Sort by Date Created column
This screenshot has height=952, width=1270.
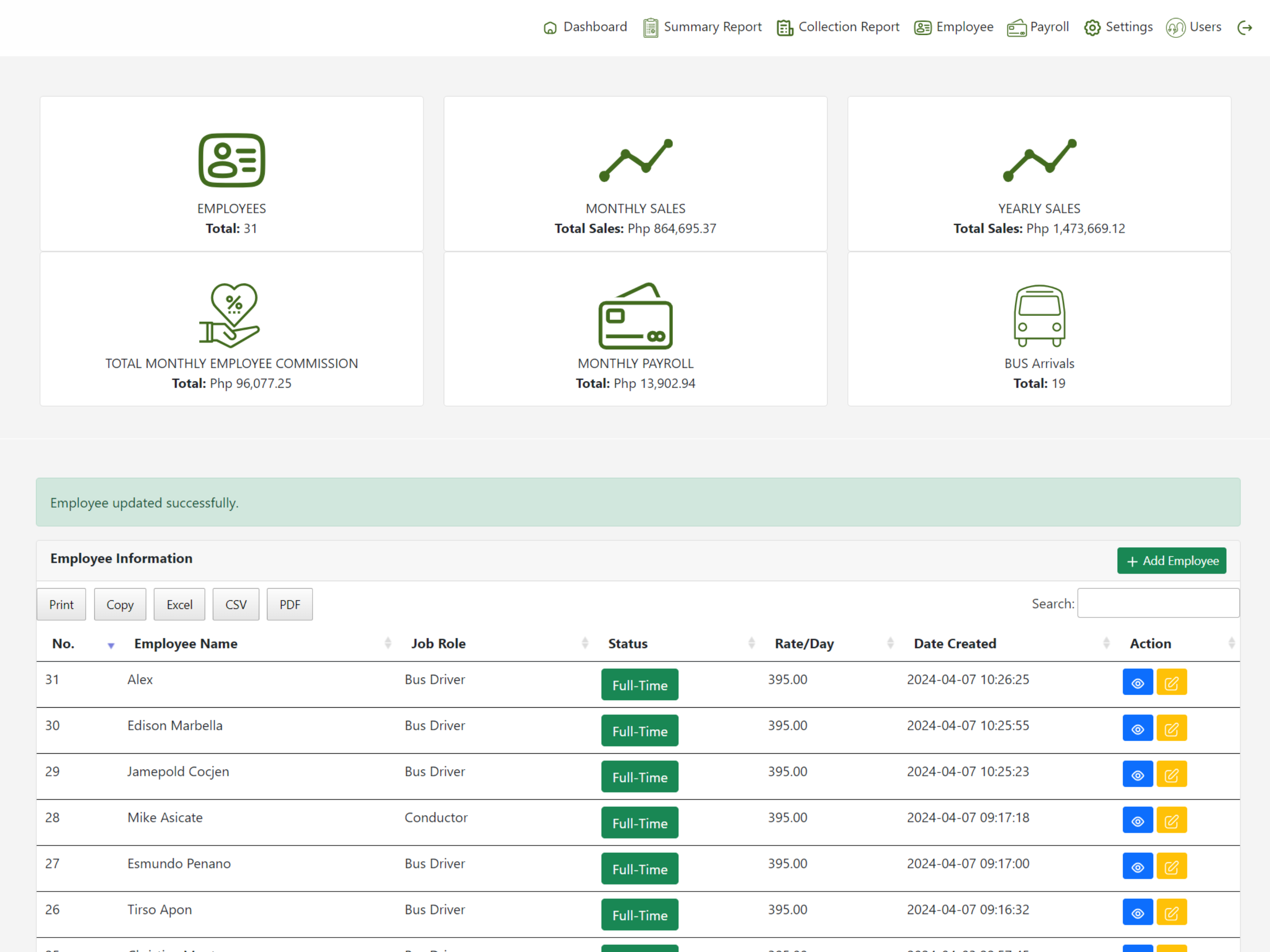point(1007,644)
